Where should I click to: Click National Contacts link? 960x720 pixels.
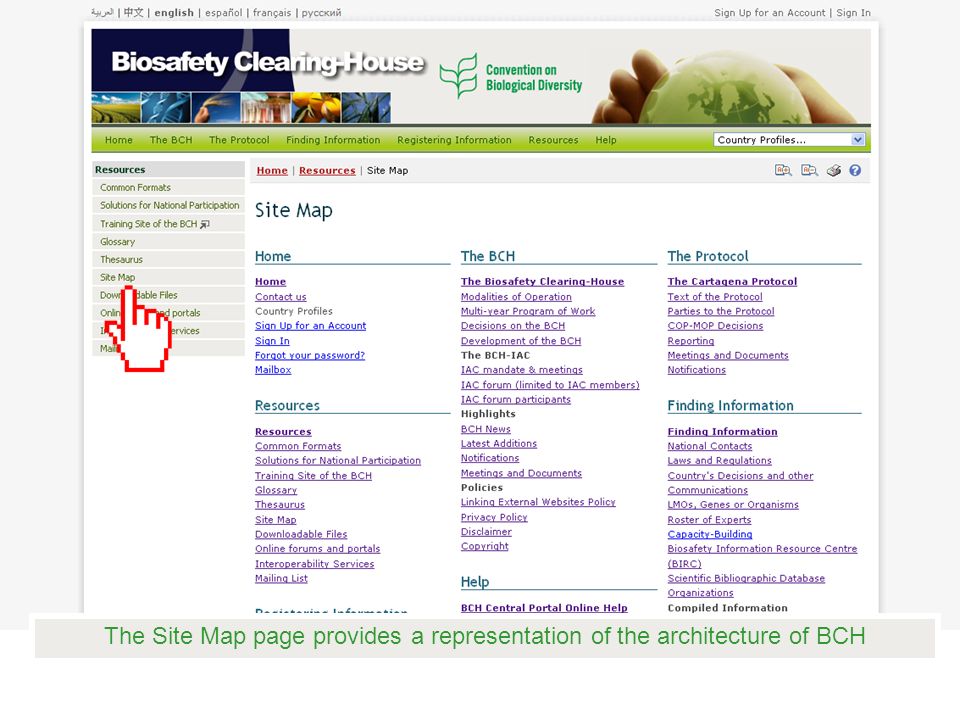click(710, 446)
